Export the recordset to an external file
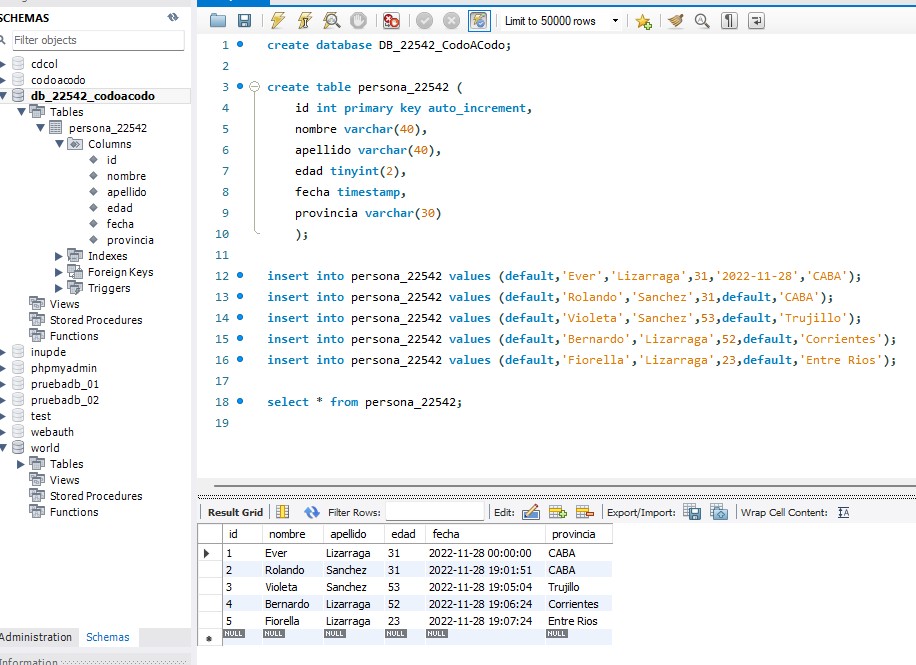Screen dimensions: 916x665 pos(692,512)
